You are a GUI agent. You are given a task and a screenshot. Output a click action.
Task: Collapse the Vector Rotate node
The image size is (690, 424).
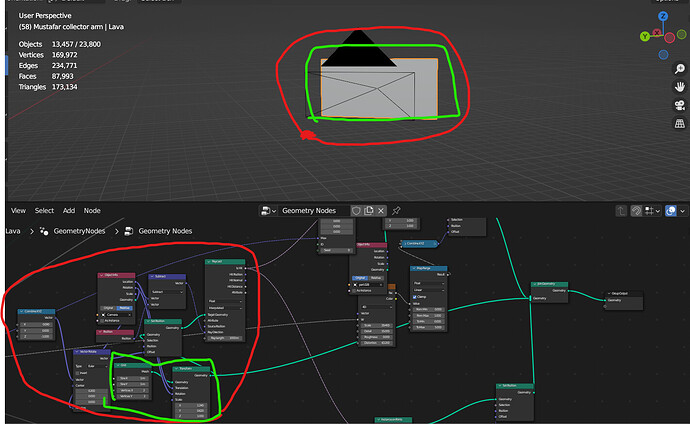[77, 352]
